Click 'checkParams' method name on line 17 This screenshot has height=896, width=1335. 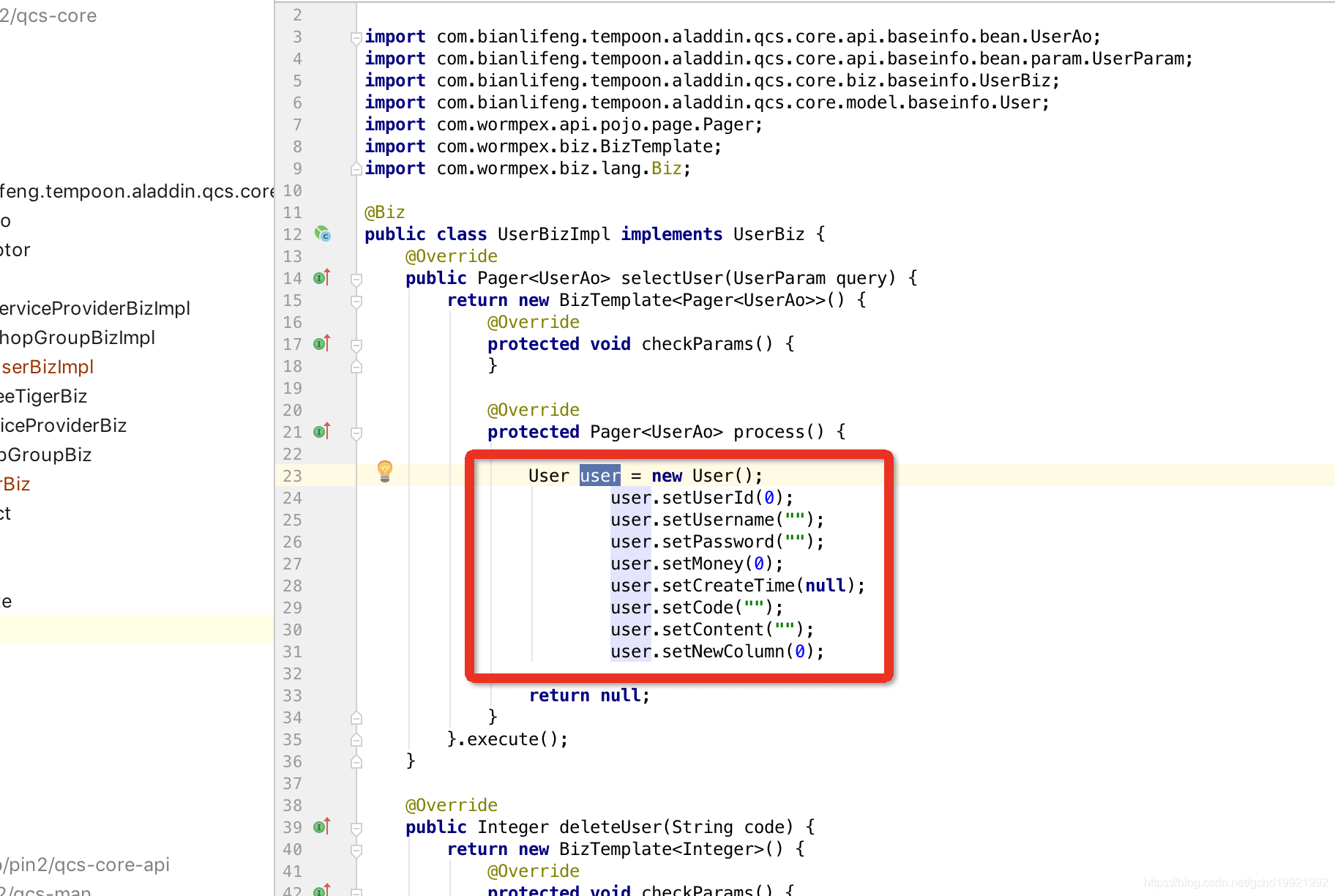[x=698, y=344]
